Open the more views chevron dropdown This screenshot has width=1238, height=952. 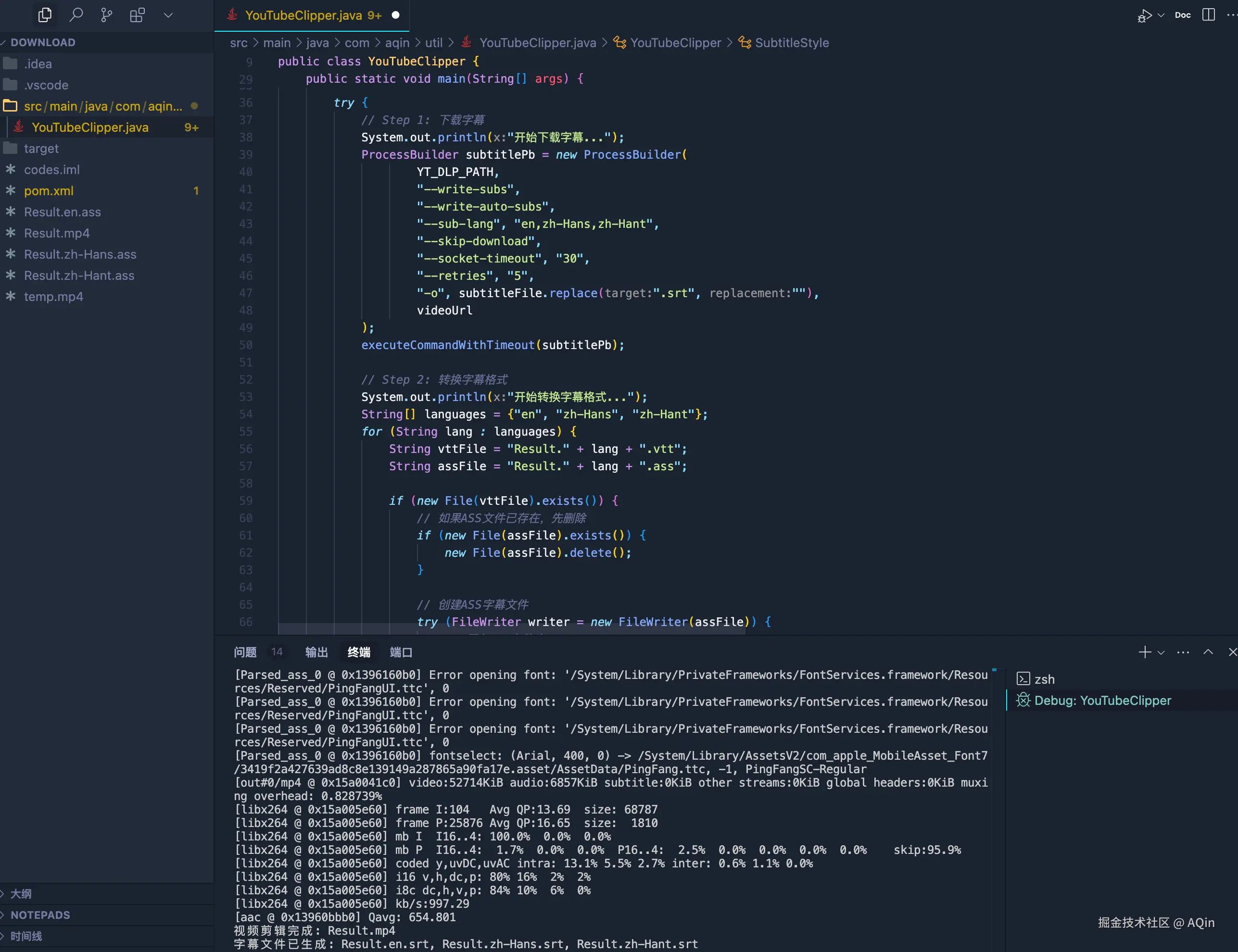[x=168, y=15]
